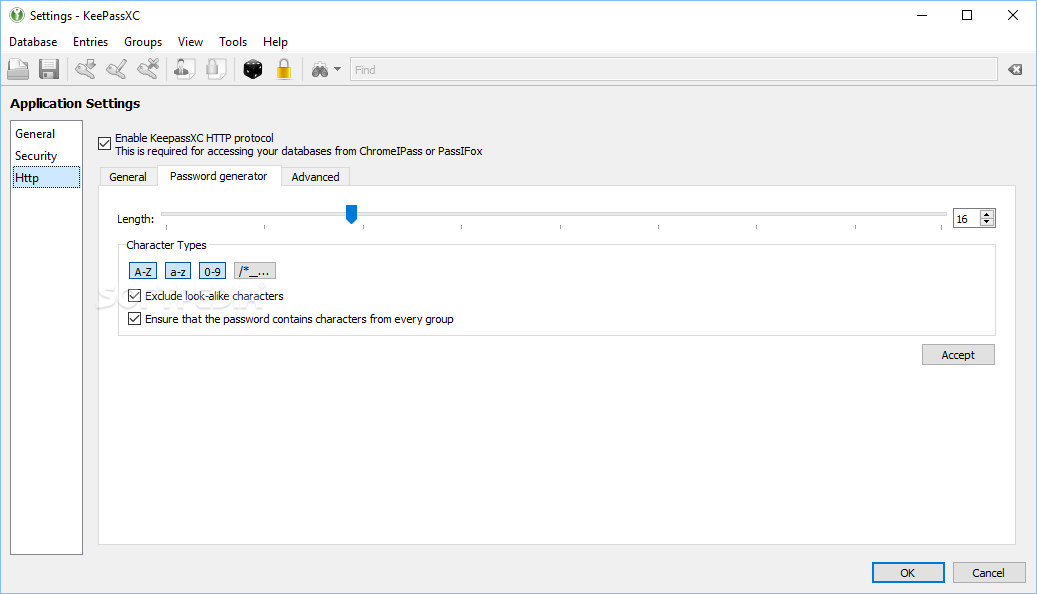
Task: Click the binoculars search icon
Action: click(x=320, y=69)
